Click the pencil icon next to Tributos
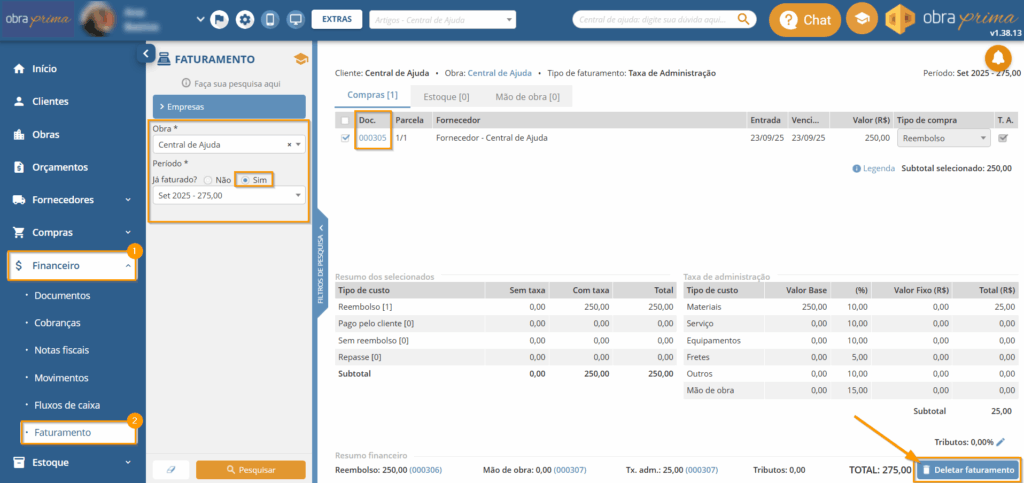Image resolution: width=1024 pixels, height=483 pixels. [1001, 441]
